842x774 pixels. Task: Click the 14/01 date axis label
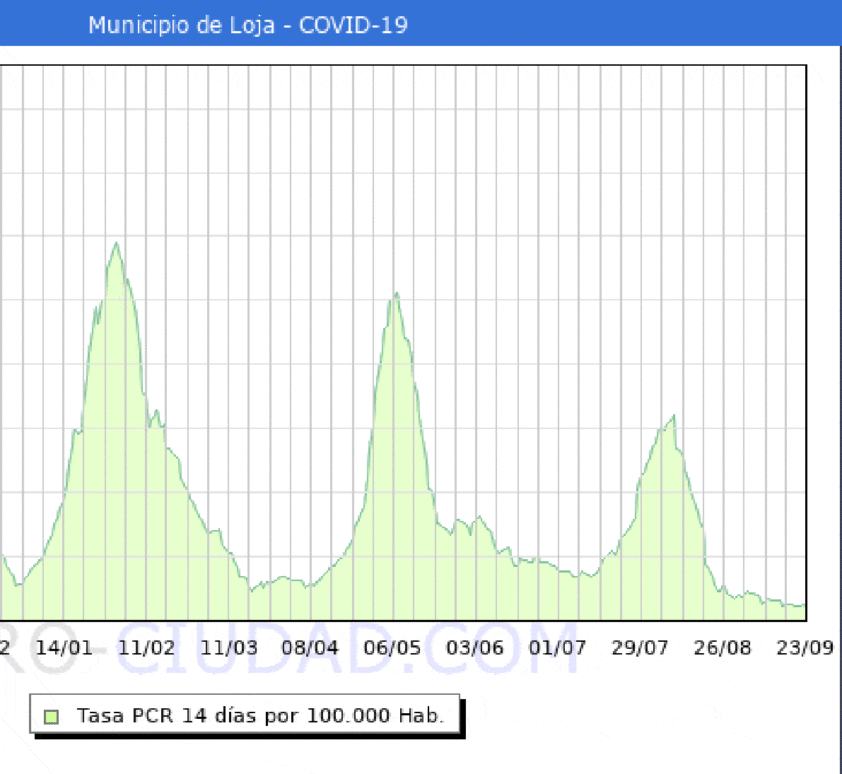coord(64,647)
